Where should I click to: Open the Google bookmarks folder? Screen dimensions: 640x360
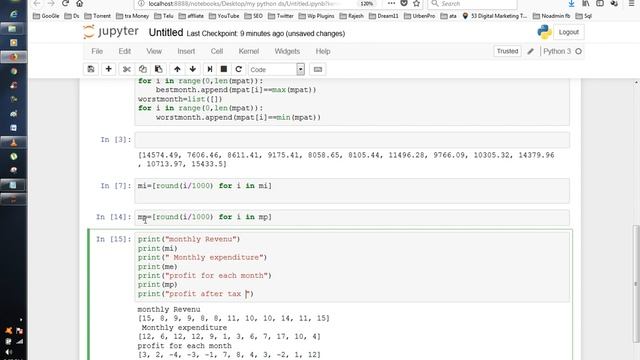coord(46,16)
